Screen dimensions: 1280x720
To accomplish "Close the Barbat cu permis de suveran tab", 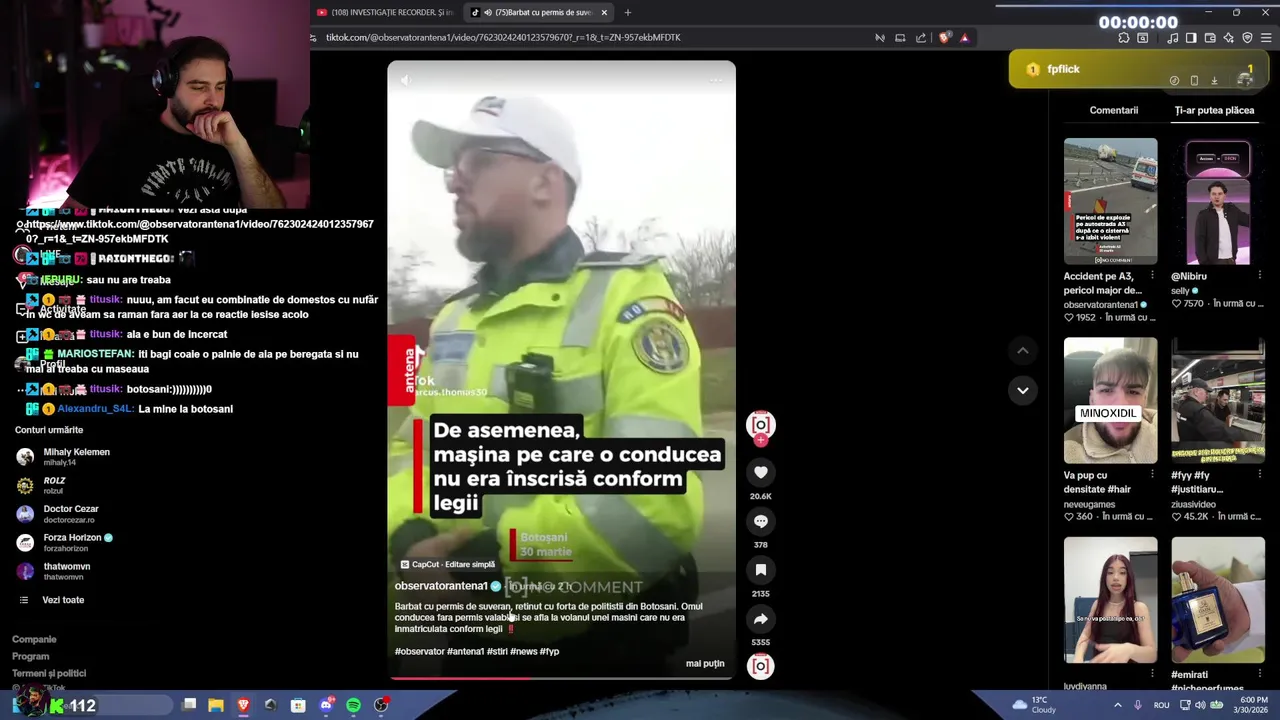I will point(604,13).
